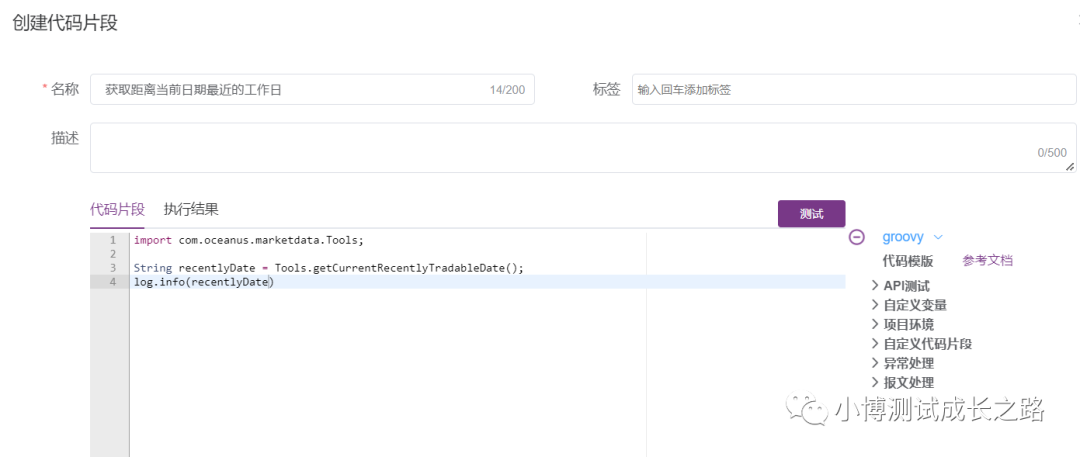The image size is (1080, 457).
Task: Click the log.info(recentlyDate) code line
Action: pos(204,282)
